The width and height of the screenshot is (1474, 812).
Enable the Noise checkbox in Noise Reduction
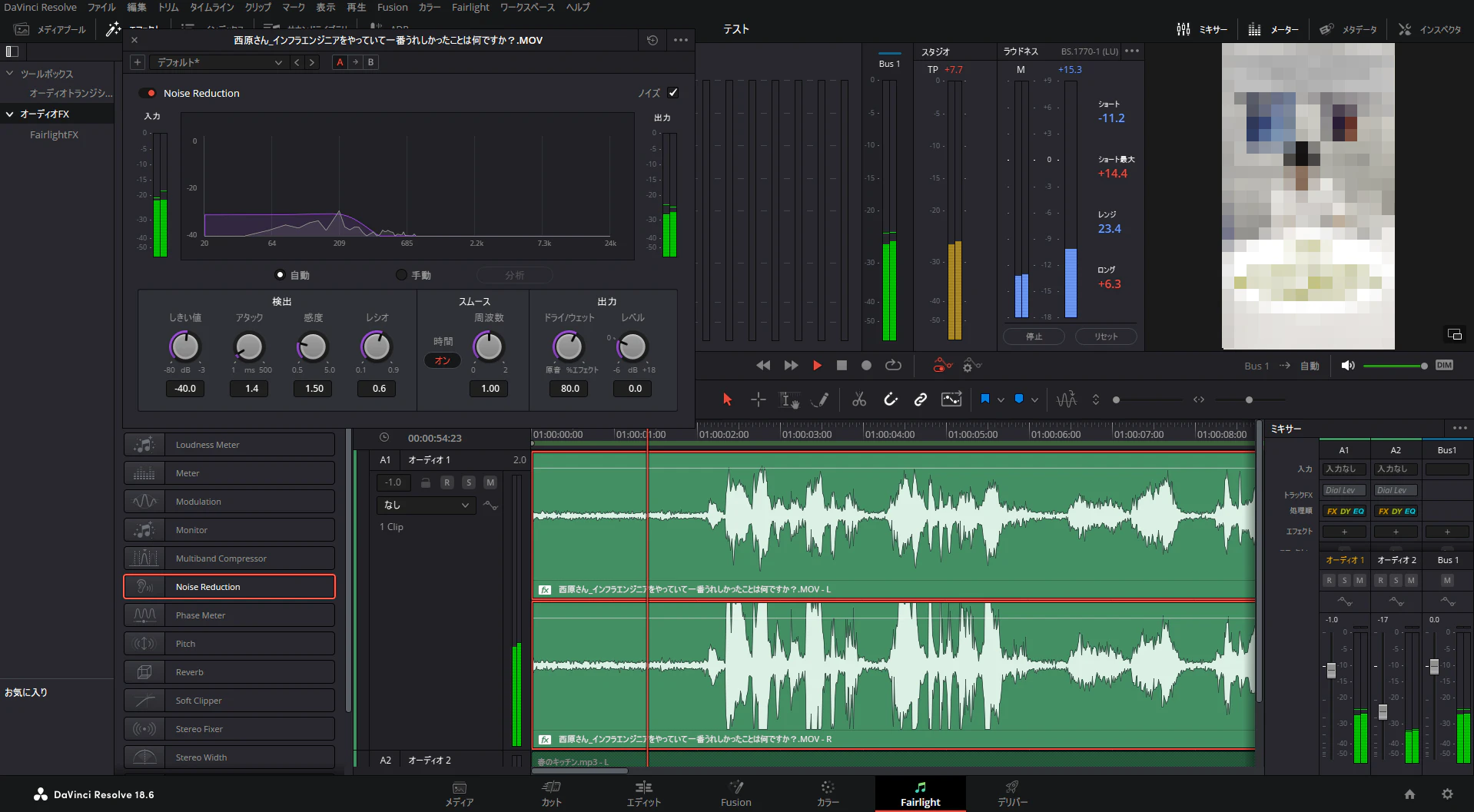(673, 93)
